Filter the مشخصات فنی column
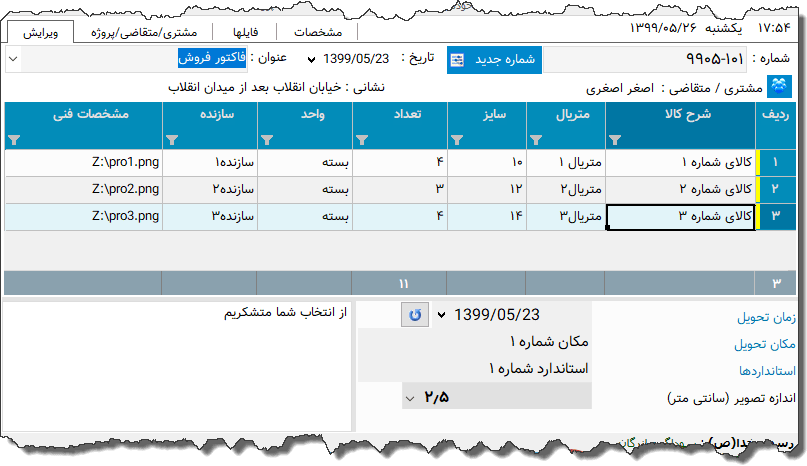The width and height of the screenshot is (807, 466). [x=14, y=140]
